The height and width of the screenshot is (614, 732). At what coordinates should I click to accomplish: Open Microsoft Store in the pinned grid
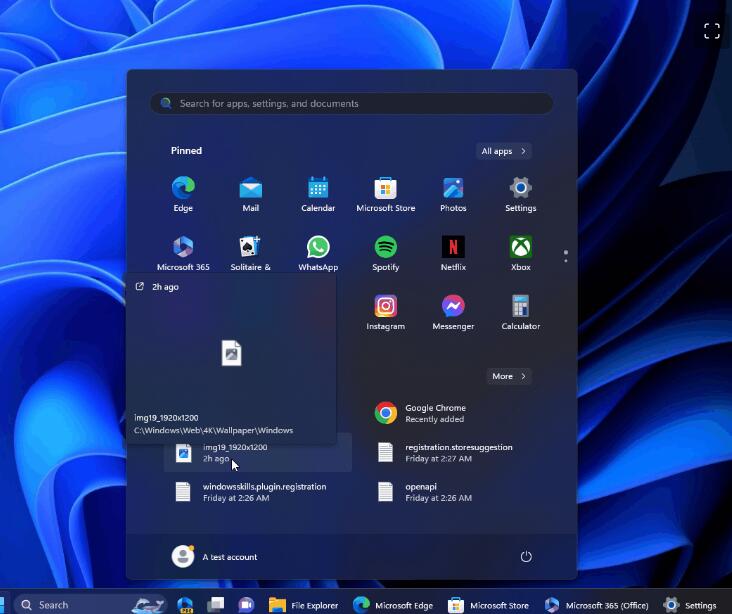coord(386,195)
